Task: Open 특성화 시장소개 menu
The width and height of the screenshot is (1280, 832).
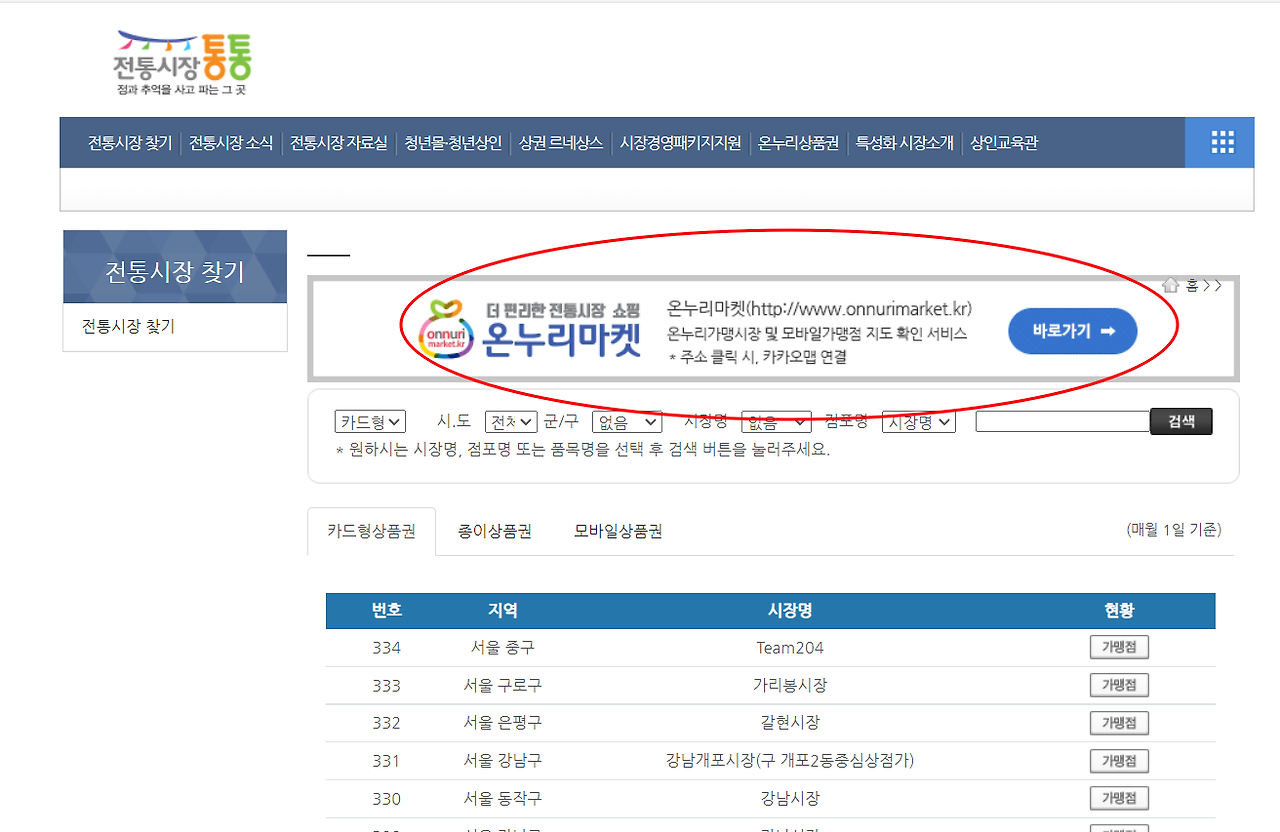Action: 904,143
